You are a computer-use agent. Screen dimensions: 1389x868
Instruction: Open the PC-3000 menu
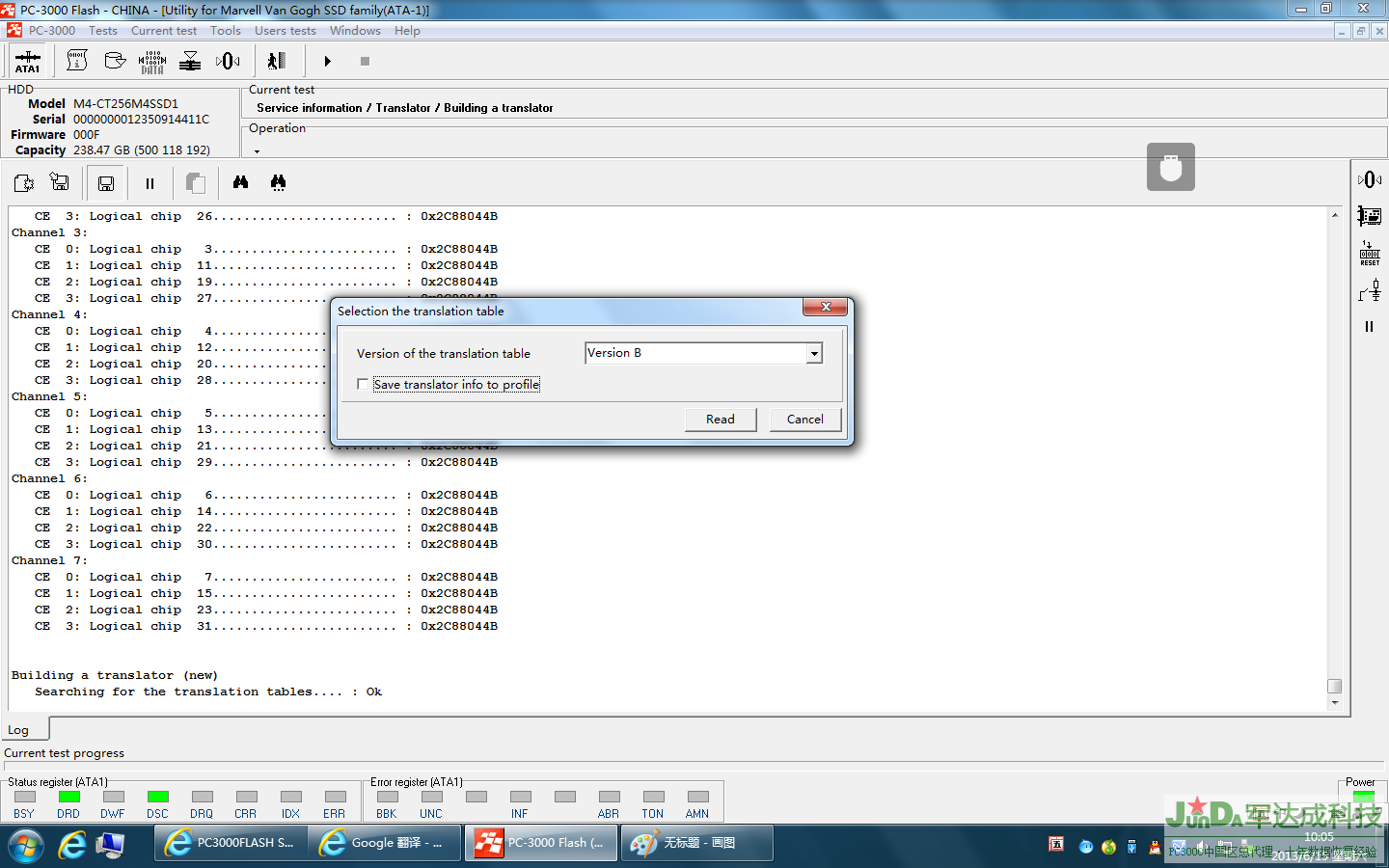click(x=51, y=31)
